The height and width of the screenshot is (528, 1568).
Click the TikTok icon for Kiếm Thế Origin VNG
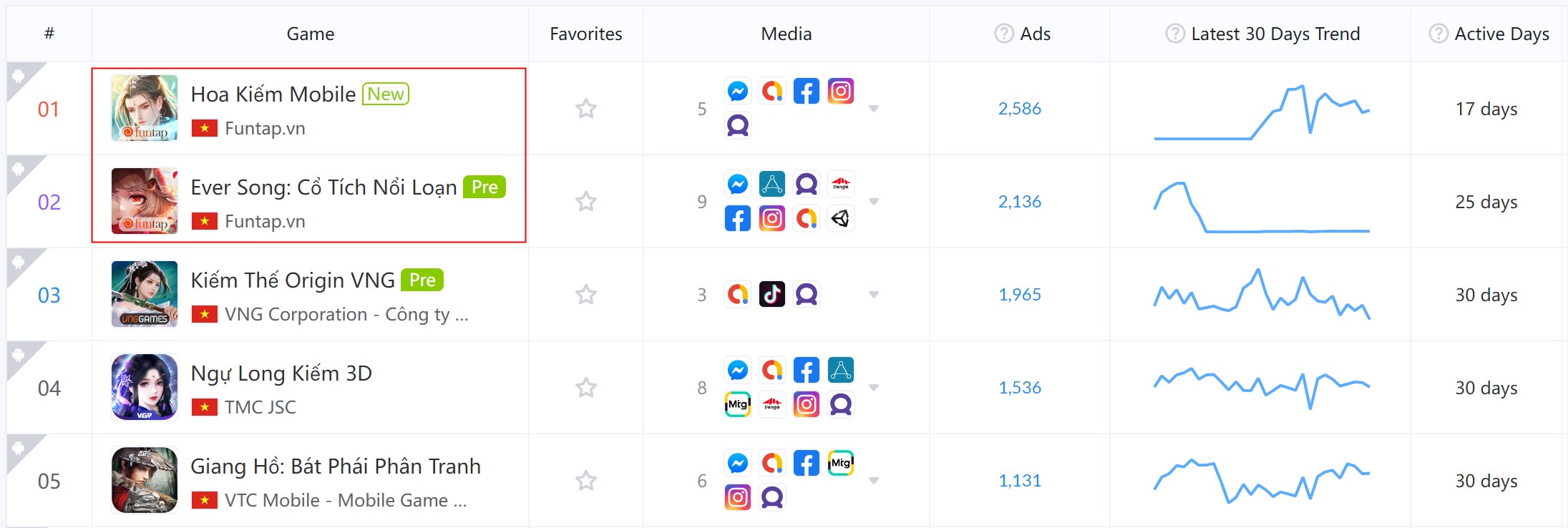pos(772,294)
